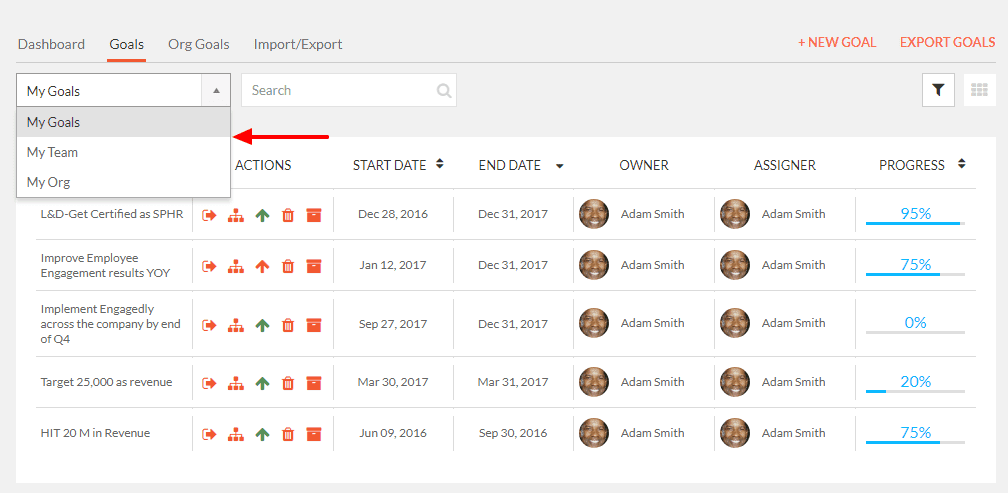Collapse the My Goals dropdown arrow
1008x493 pixels.
(x=216, y=91)
